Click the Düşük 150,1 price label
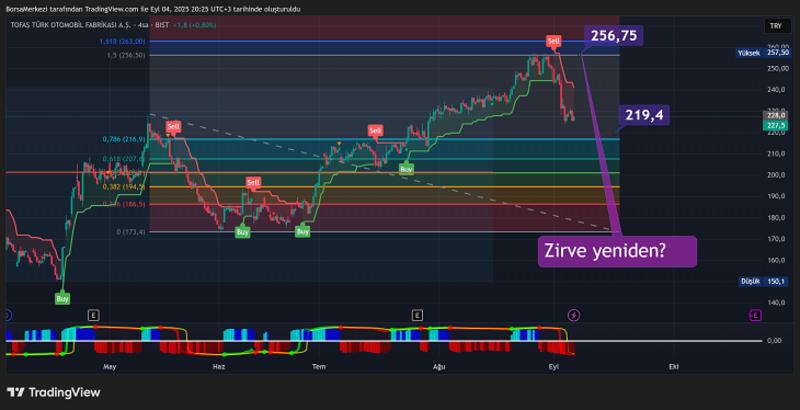The image size is (800, 410). tap(763, 281)
